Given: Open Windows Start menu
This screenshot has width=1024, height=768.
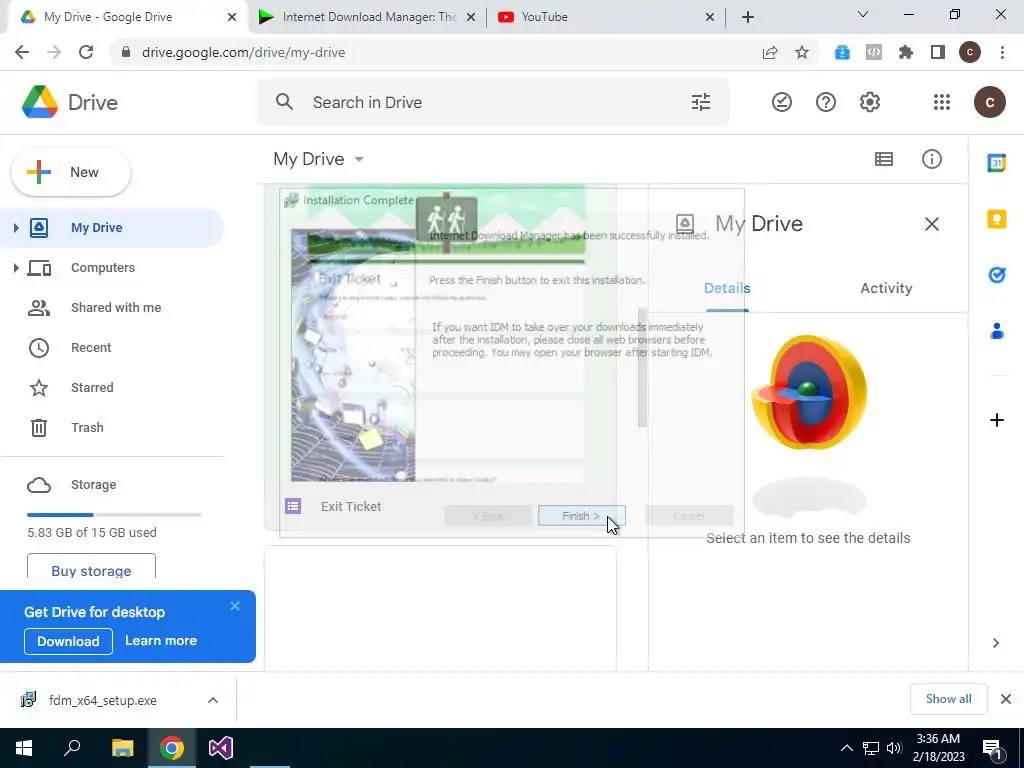Looking at the screenshot, I should [x=24, y=748].
